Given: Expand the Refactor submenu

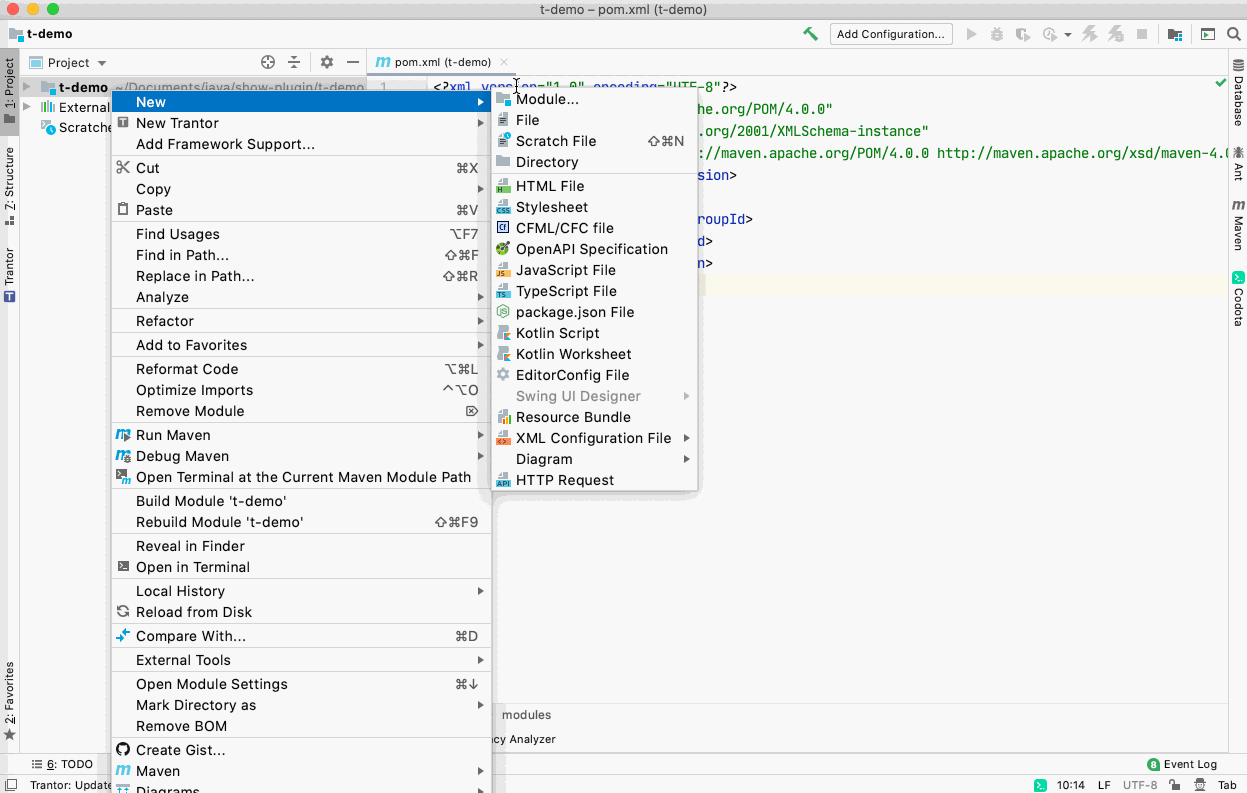Looking at the screenshot, I should pyautogui.click(x=301, y=321).
